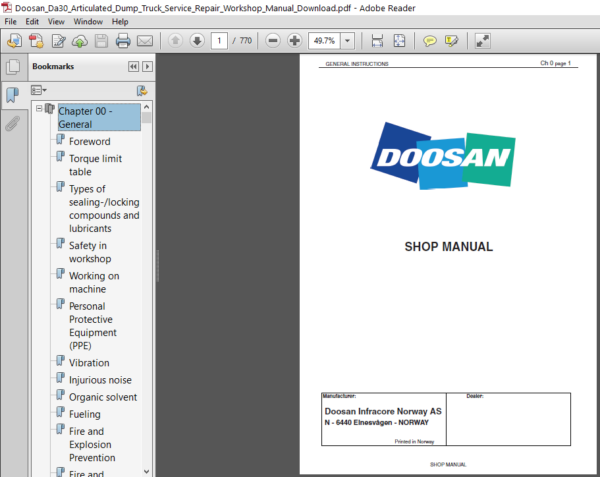Click the Sign document pen icon
This screenshot has height=477, width=600.
tap(58, 41)
